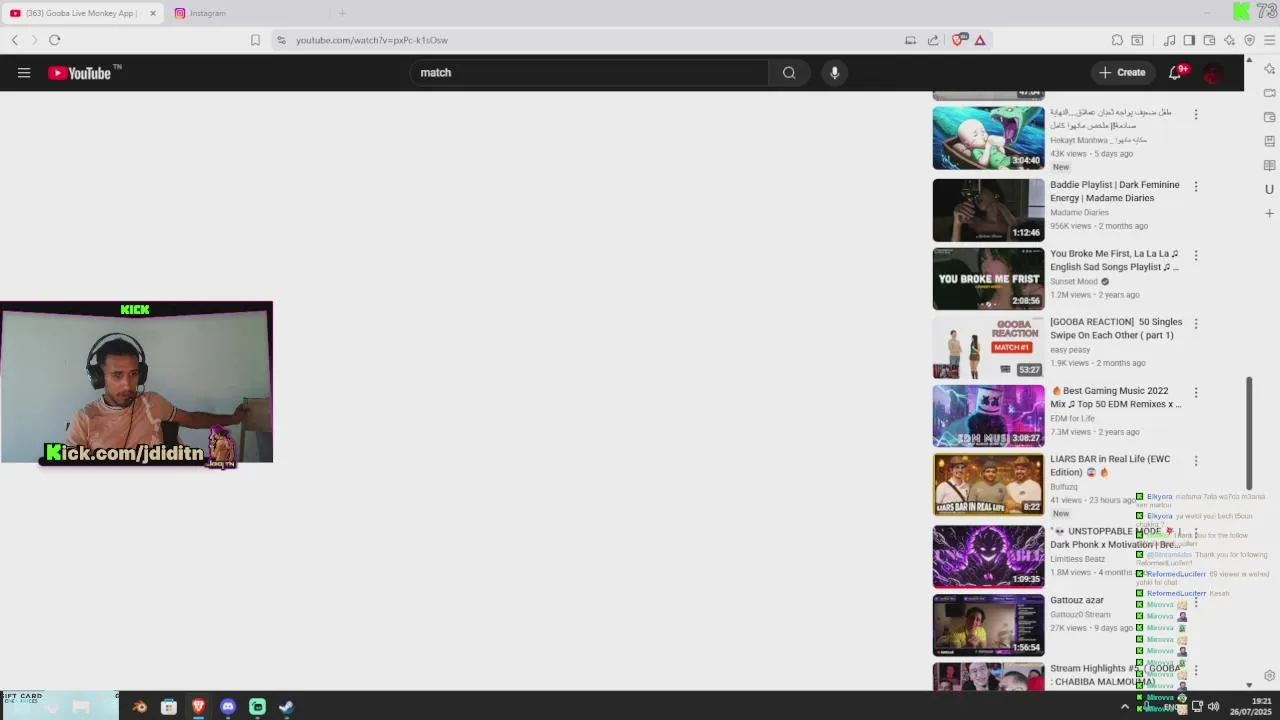The image size is (1280, 720).
Task: Open Steam from the taskbar
Action: [x=286, y=707]
